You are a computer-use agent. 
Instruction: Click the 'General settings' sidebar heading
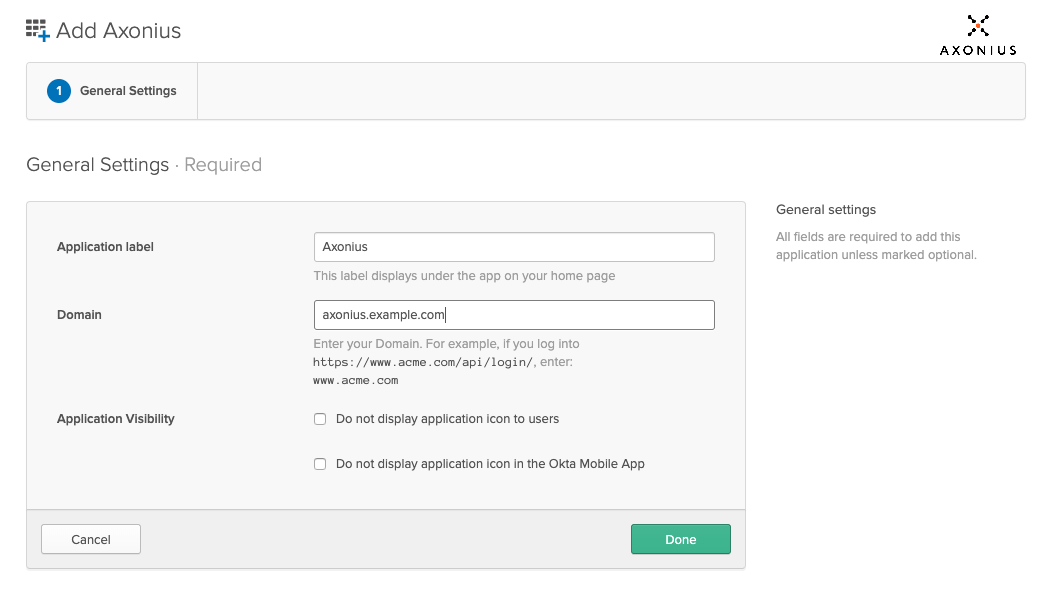click(x=825, y=210)
